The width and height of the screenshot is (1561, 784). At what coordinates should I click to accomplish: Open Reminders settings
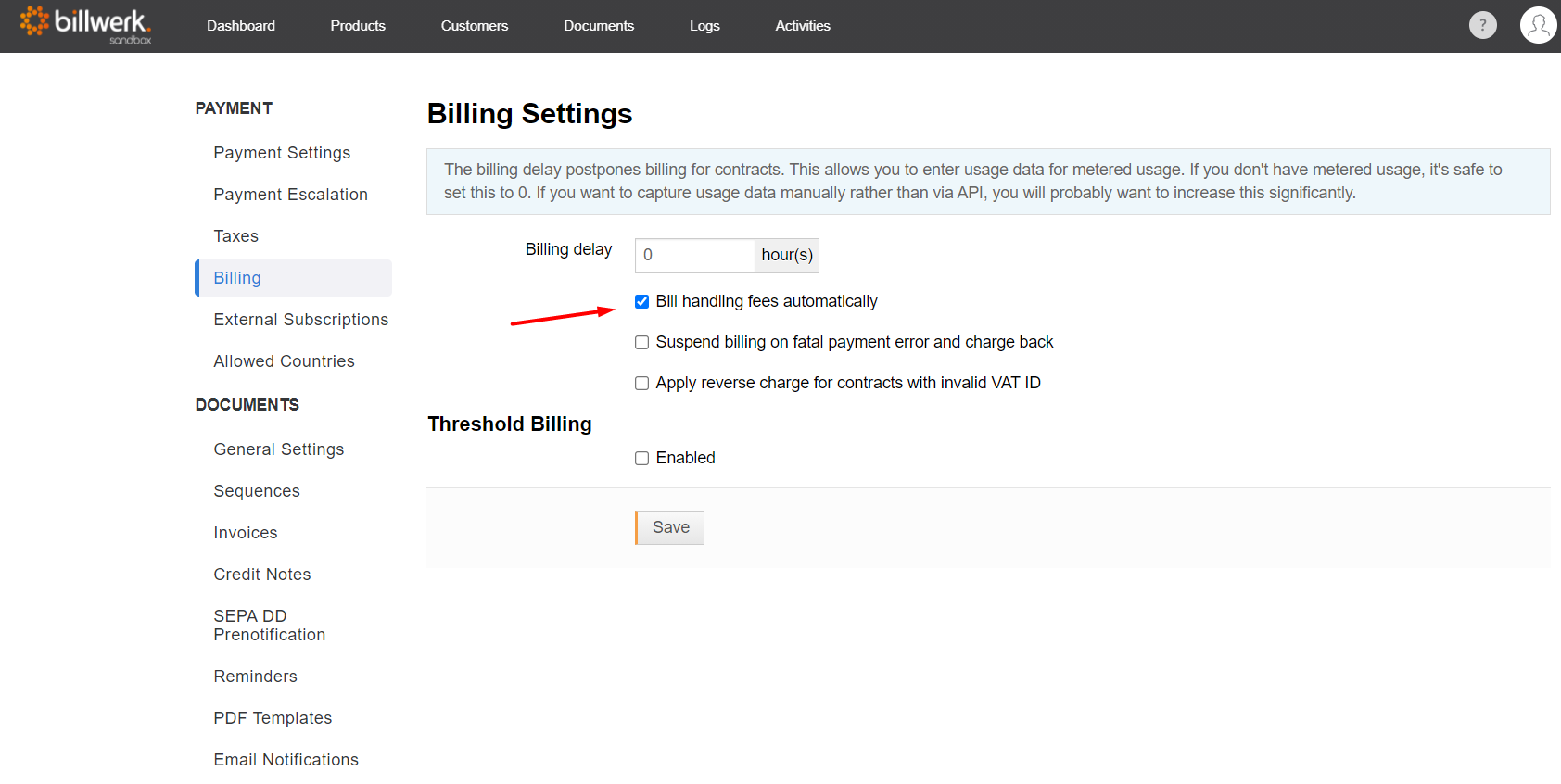[x=255, y=677]
